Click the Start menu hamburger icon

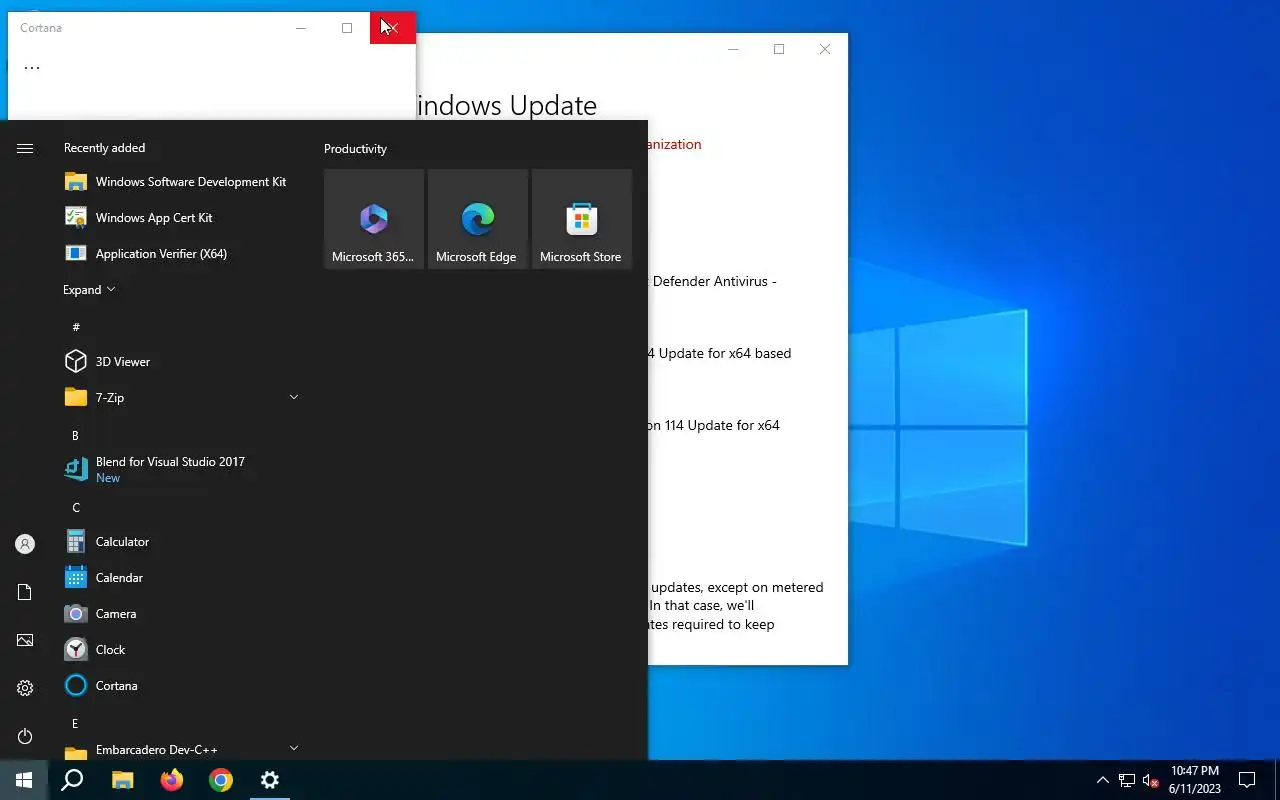click(25, 148)
